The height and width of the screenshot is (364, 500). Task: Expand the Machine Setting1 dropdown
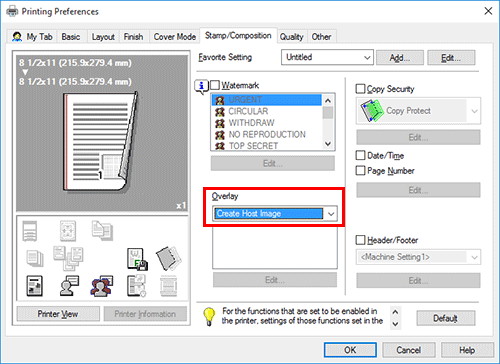coord(474,257)
